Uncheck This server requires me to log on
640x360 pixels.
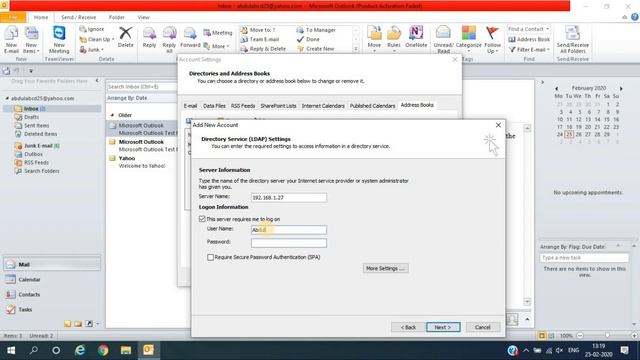click(x=202, y=219)
